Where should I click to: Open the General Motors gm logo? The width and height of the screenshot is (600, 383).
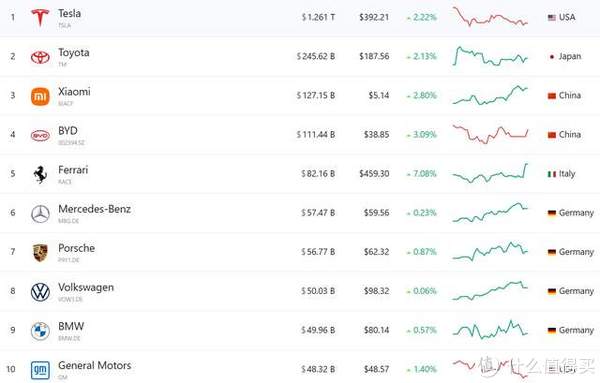tap(40, 370)
